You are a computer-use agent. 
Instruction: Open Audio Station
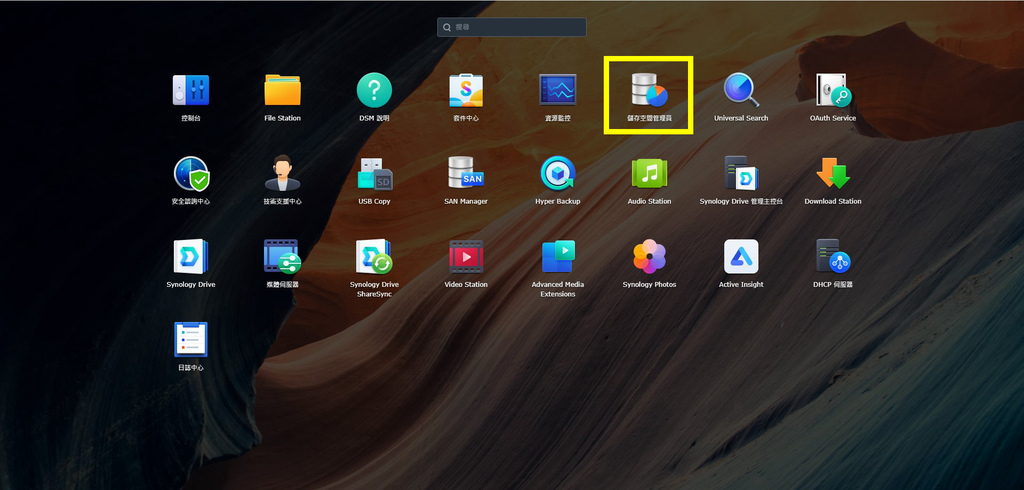pyautogui.click(x=649, y=173)
